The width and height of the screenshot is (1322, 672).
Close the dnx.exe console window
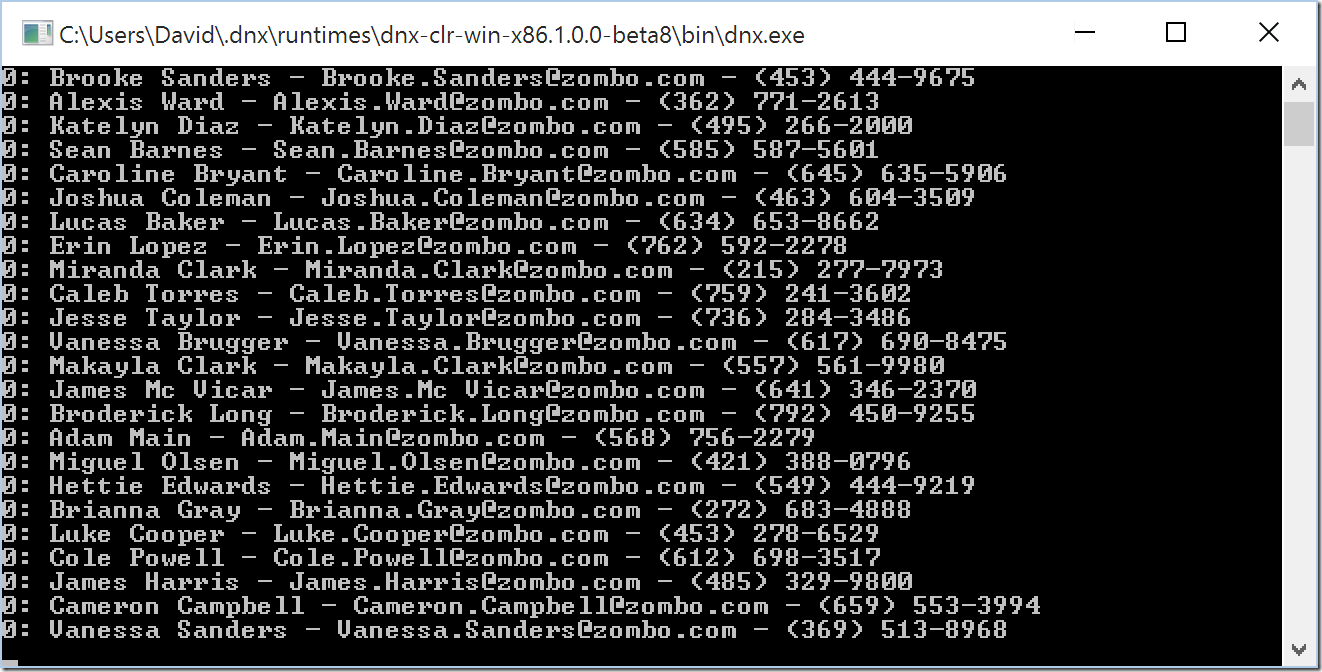[x=1268, y=33]
